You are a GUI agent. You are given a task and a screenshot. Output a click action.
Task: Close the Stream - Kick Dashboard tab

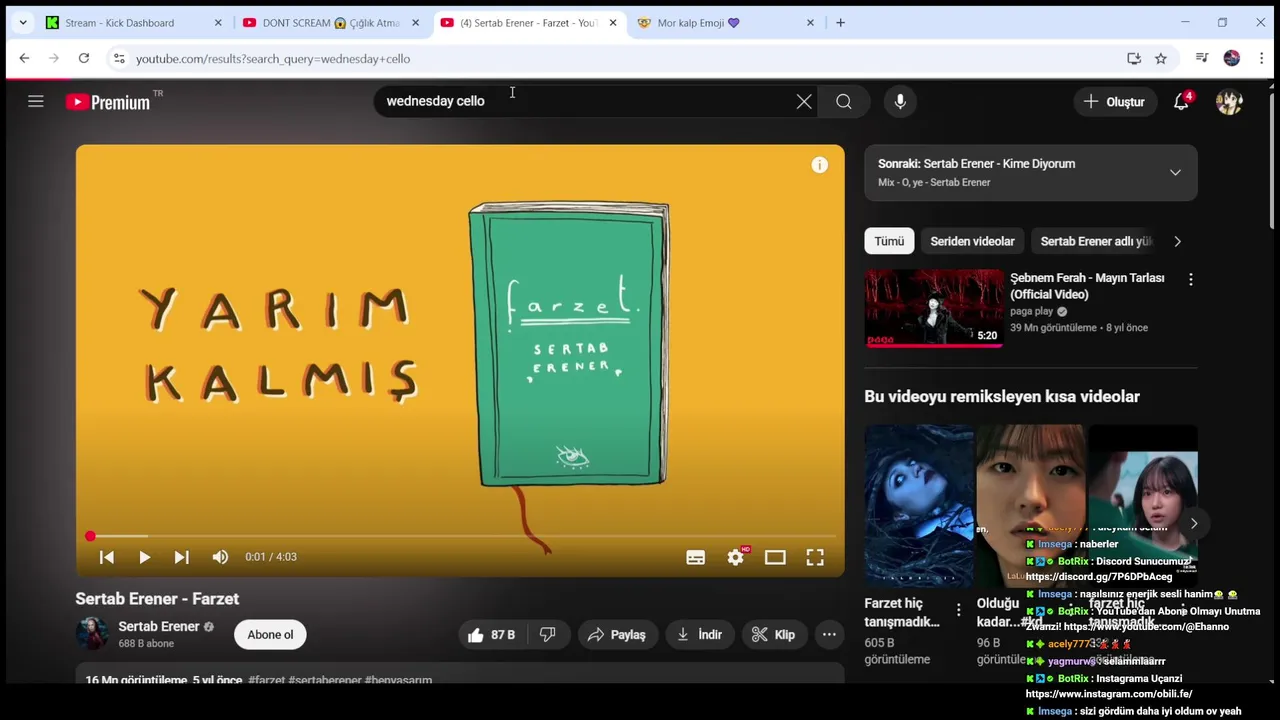click(x=218, y=23)
